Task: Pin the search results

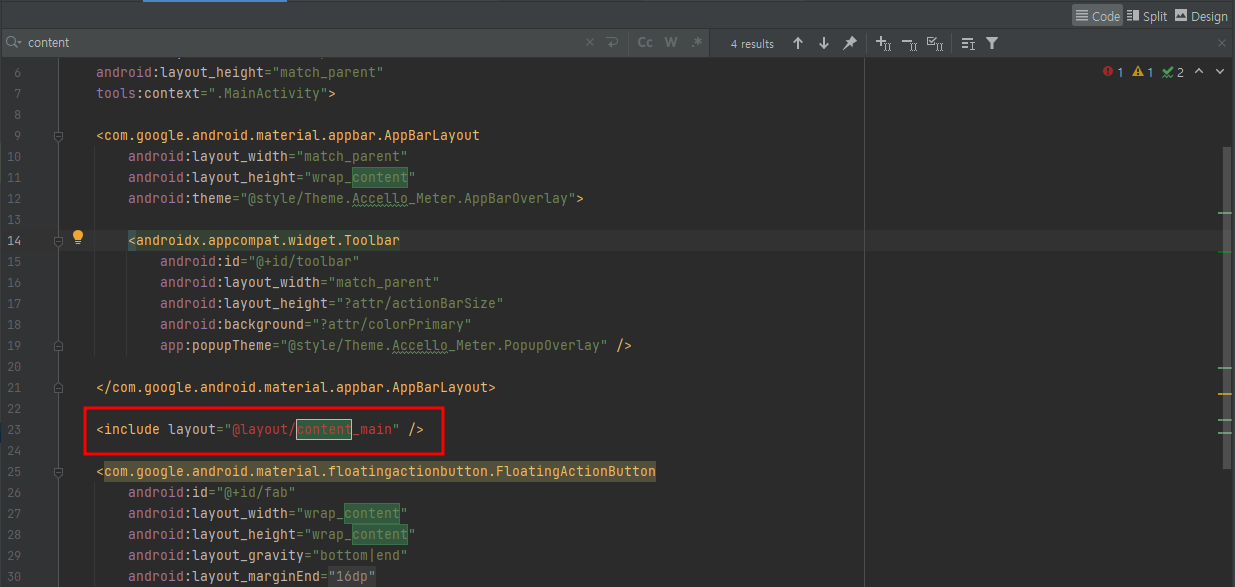Action: pos(849,43)
